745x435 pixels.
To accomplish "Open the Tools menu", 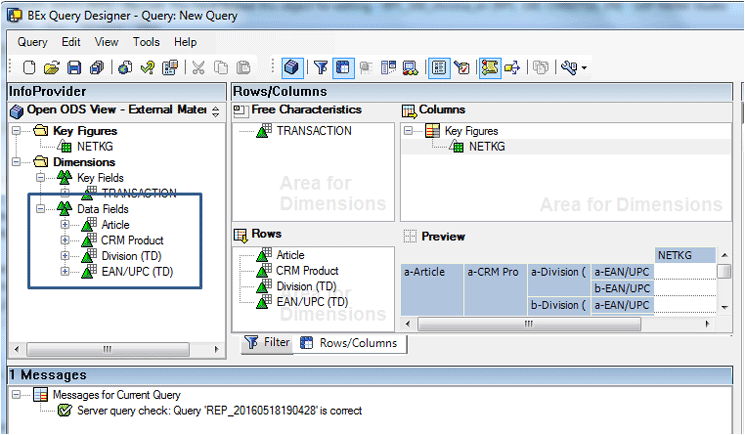I will pos(146,42).
